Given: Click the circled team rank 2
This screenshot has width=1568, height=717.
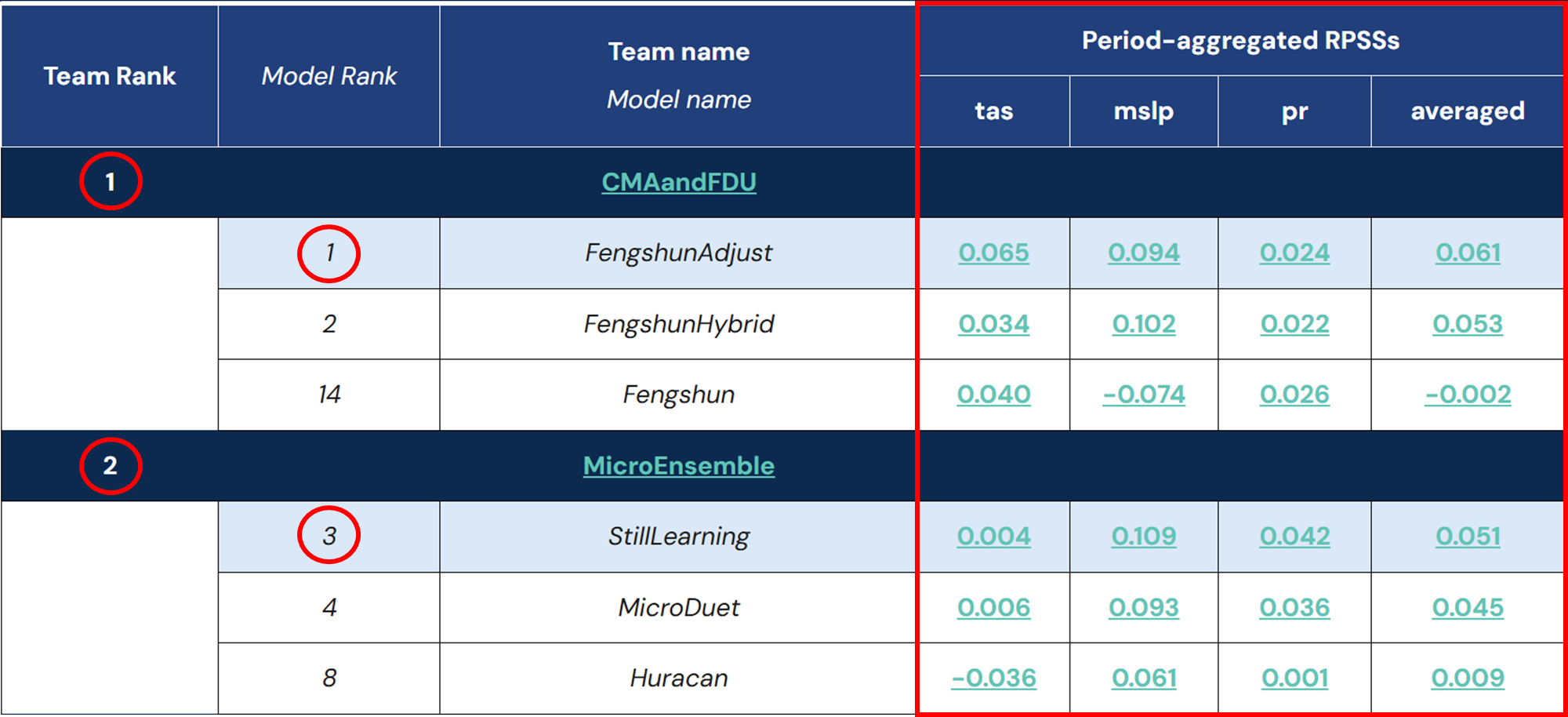Looking at the screenshot, I should (x=111, y=466).
